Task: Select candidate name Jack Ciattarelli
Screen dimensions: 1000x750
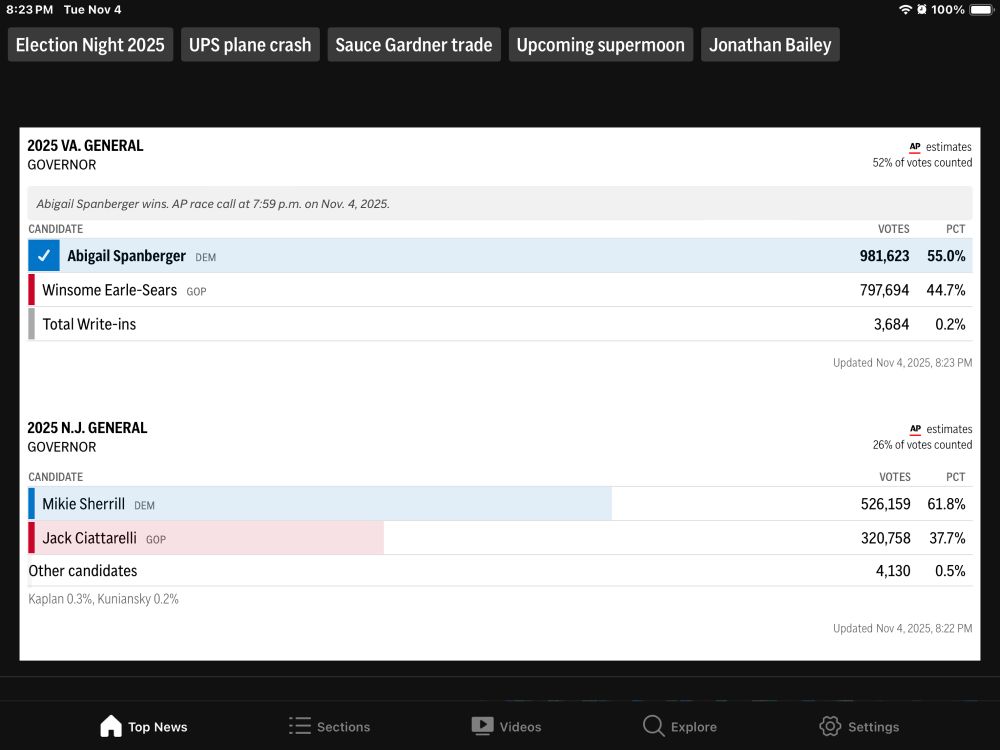Action: [89, 538]
